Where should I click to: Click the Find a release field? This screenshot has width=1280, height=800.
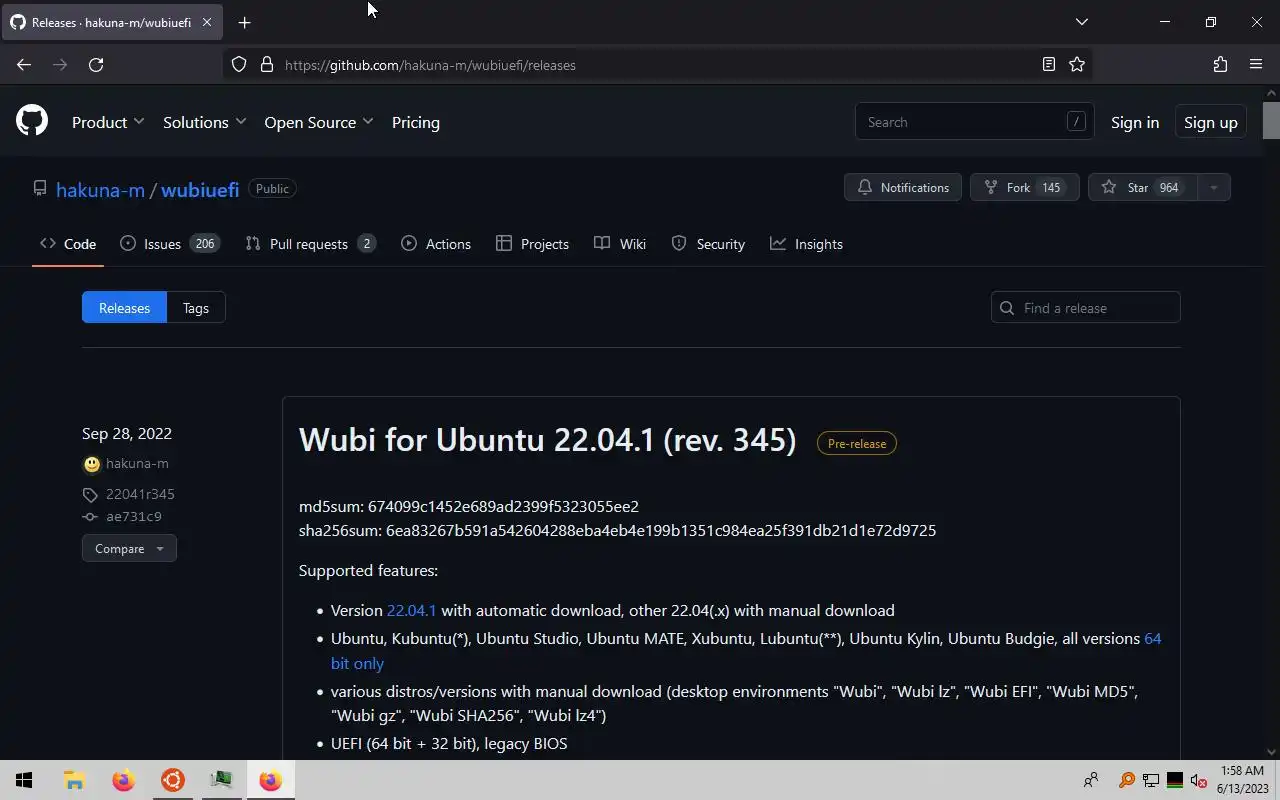1086,308
